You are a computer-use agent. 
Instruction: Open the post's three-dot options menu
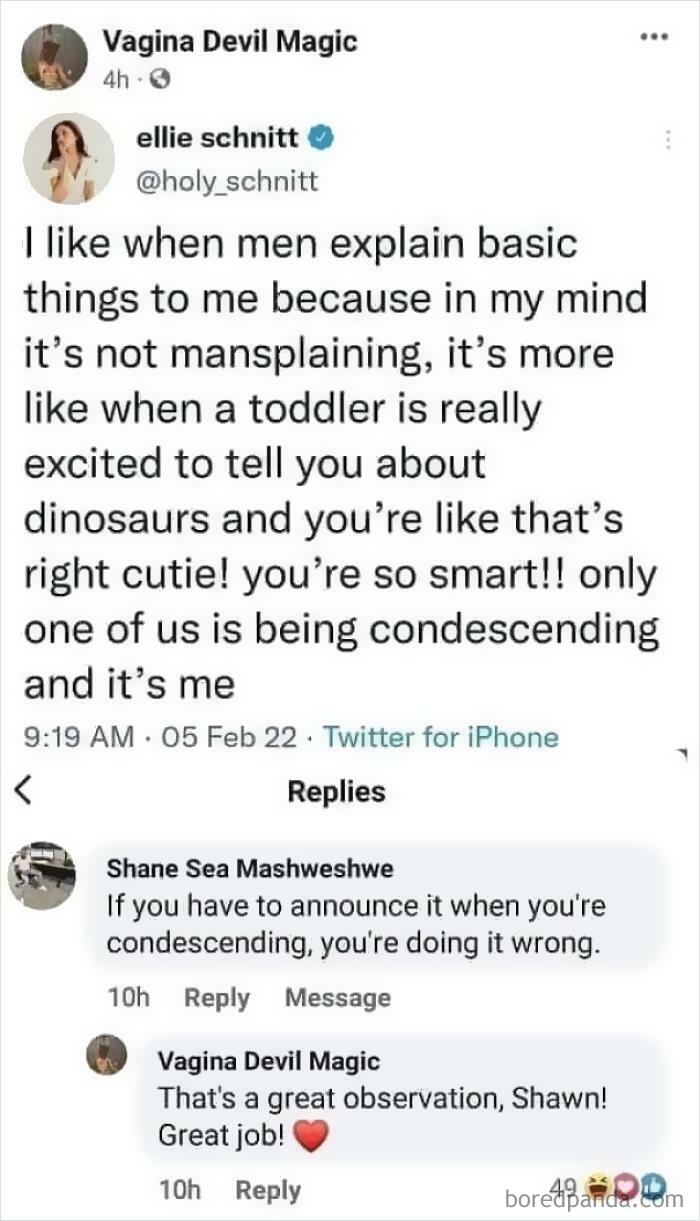(654, 37)
